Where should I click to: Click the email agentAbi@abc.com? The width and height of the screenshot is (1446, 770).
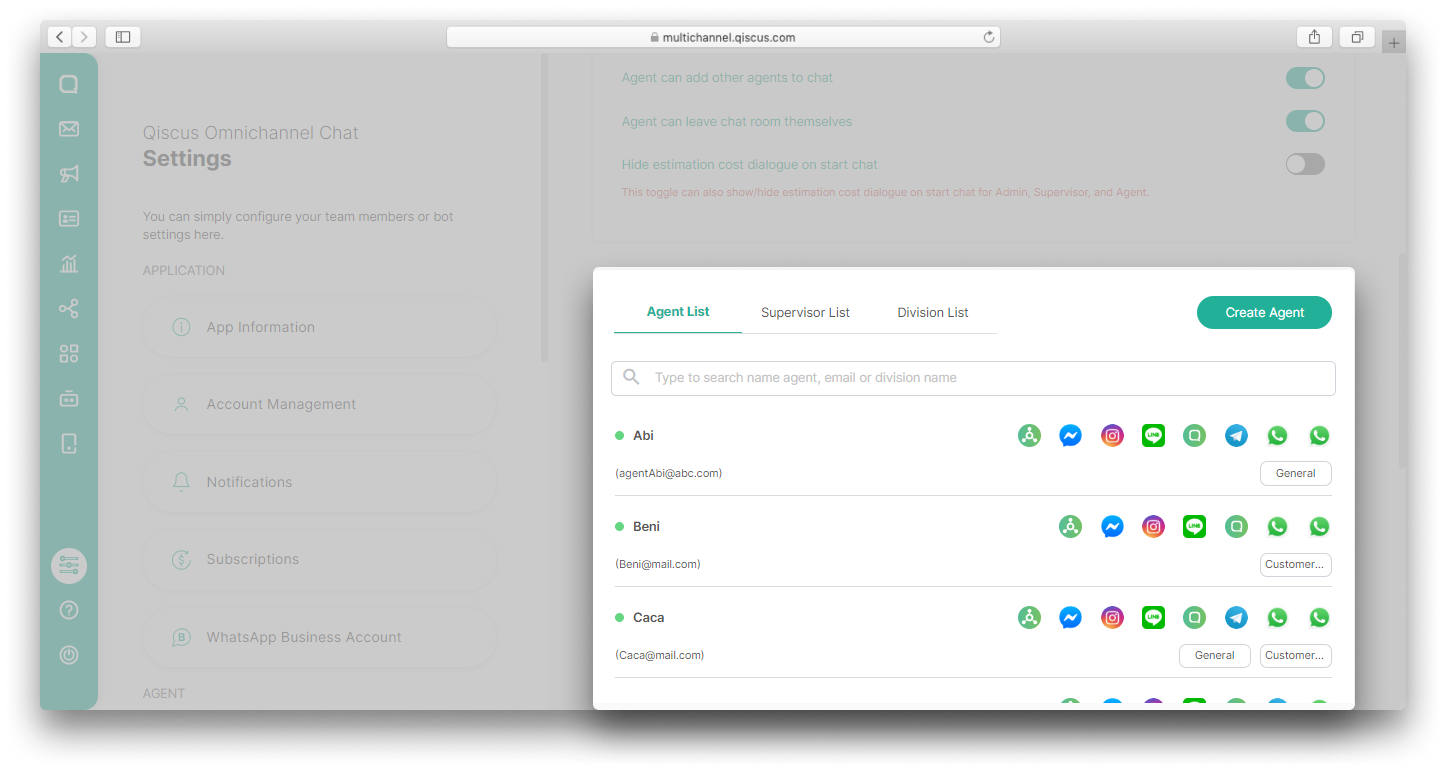pos(668,473)
